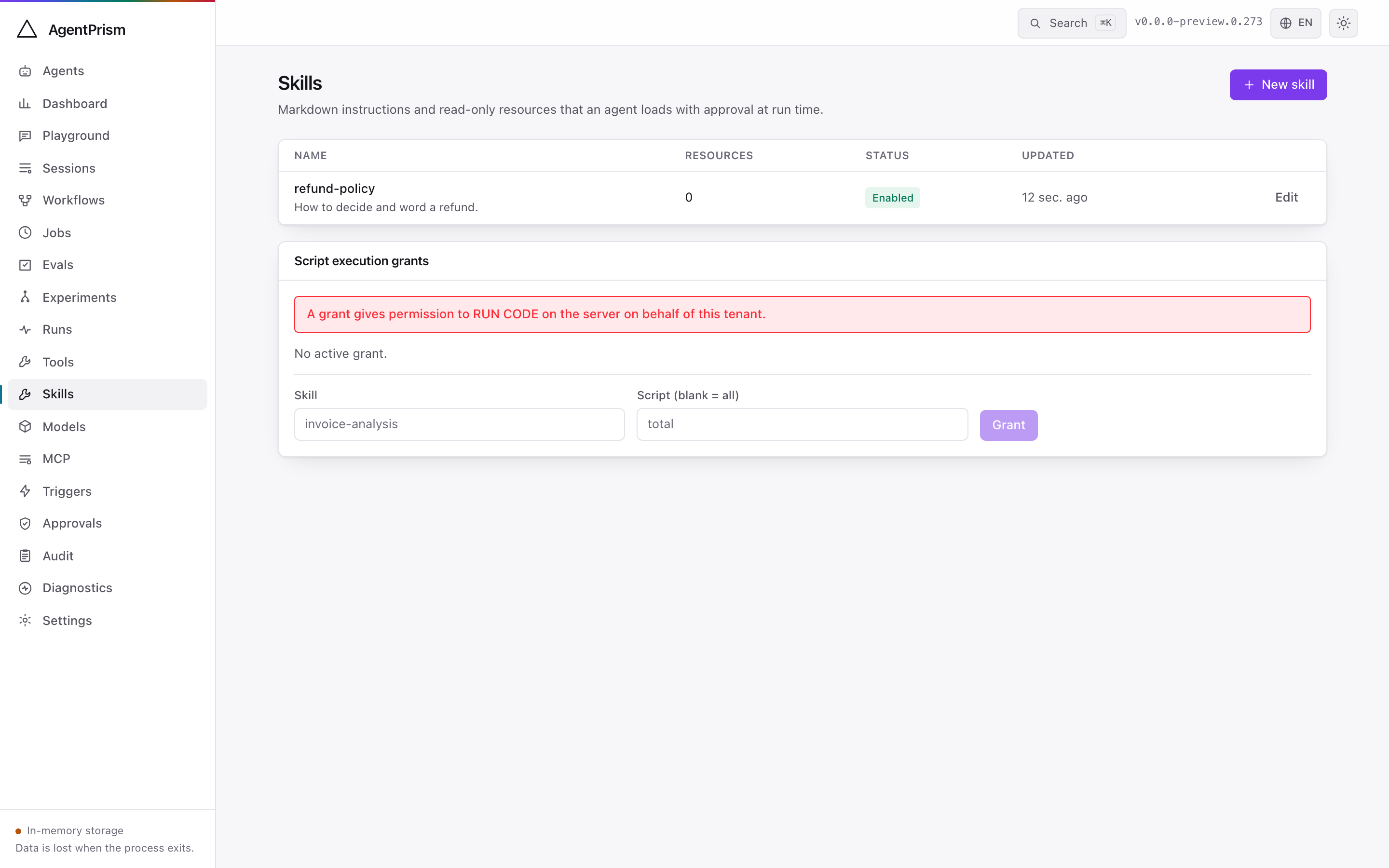Open the EN language selector
Screen dimensions: 1389x868
tap(1295, 23)
